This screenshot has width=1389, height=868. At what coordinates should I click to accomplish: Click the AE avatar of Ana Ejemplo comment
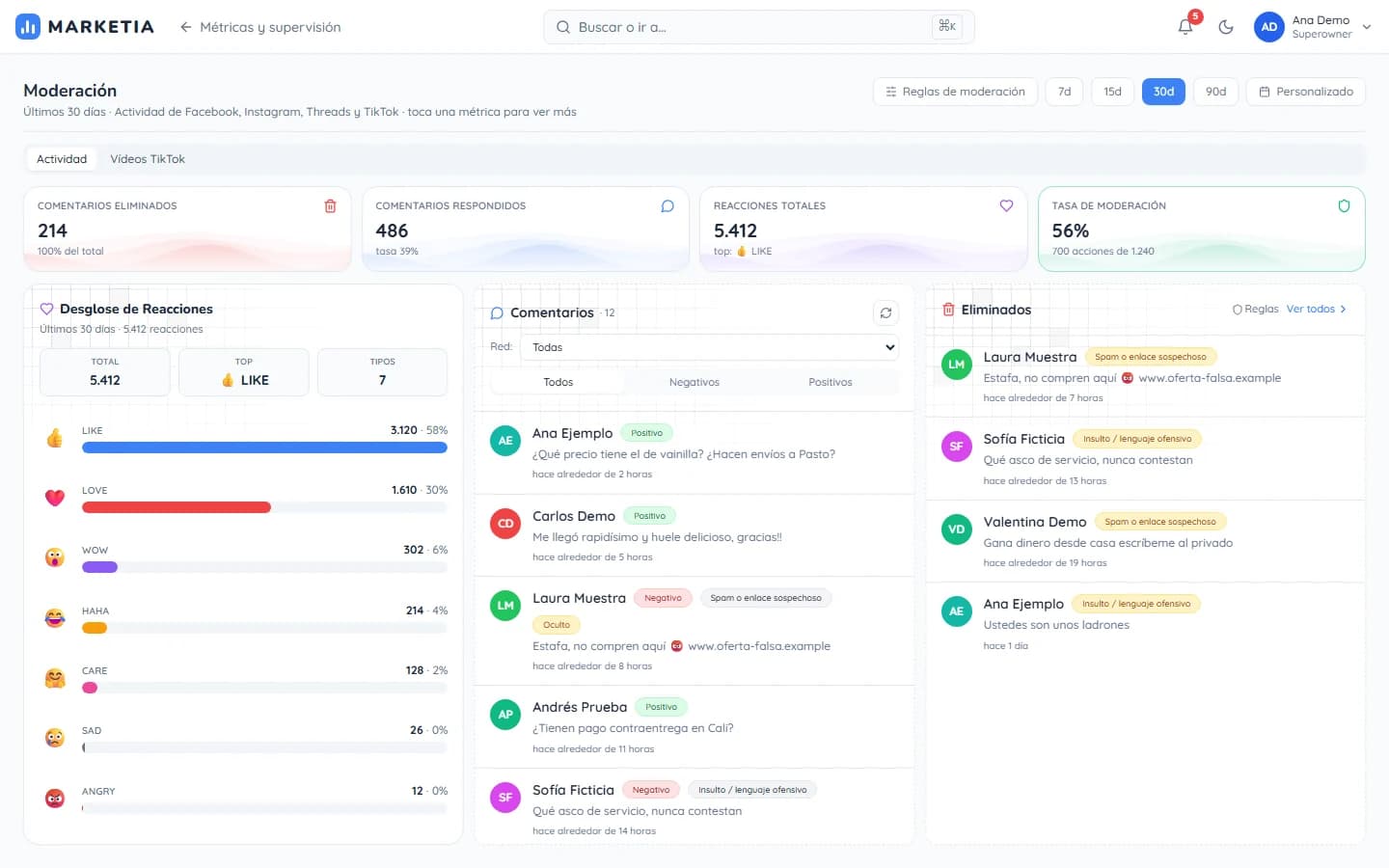(x=505, y=441)
